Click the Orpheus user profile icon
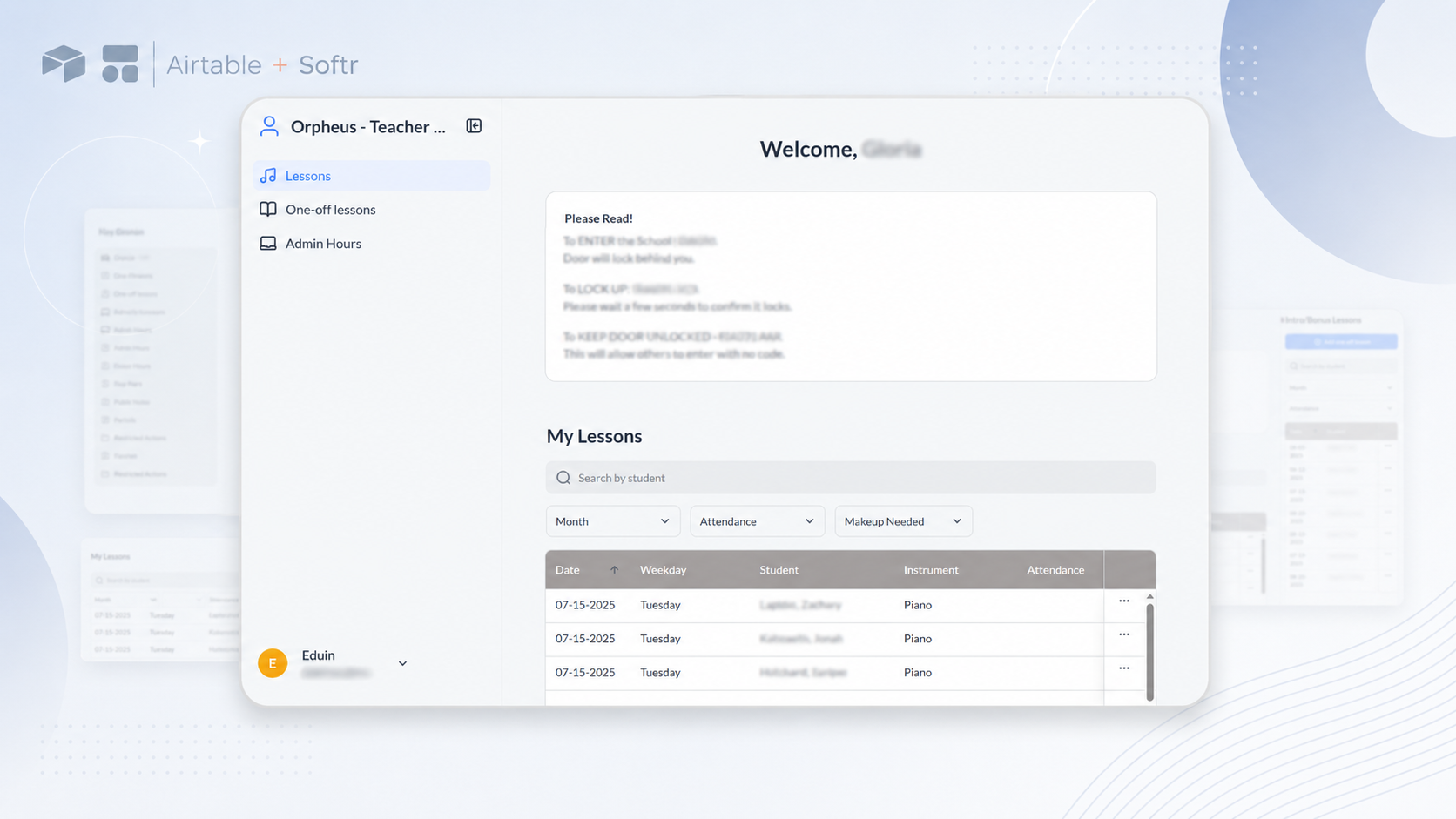 [269, 126]
